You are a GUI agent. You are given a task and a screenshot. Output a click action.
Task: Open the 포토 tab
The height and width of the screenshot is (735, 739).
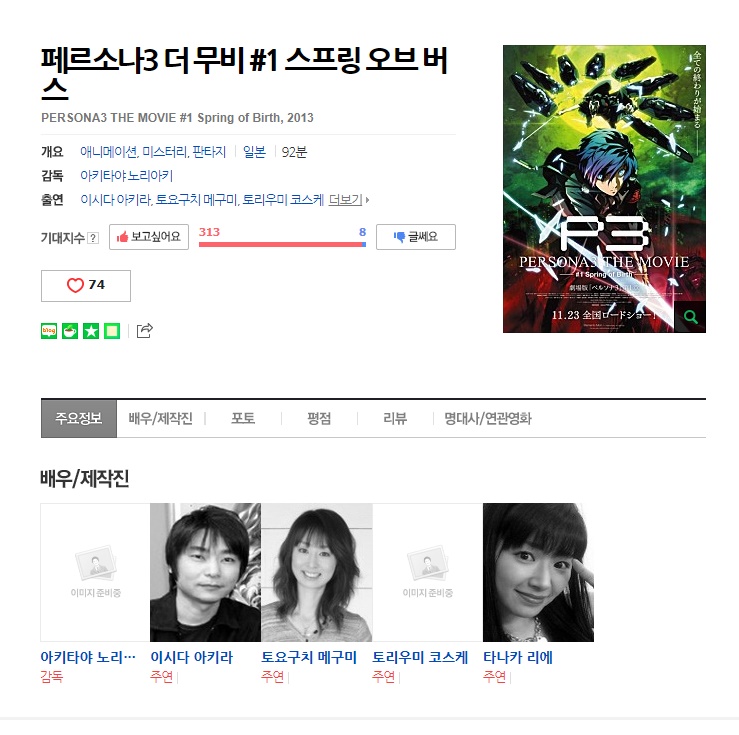[x=243, y=418]
